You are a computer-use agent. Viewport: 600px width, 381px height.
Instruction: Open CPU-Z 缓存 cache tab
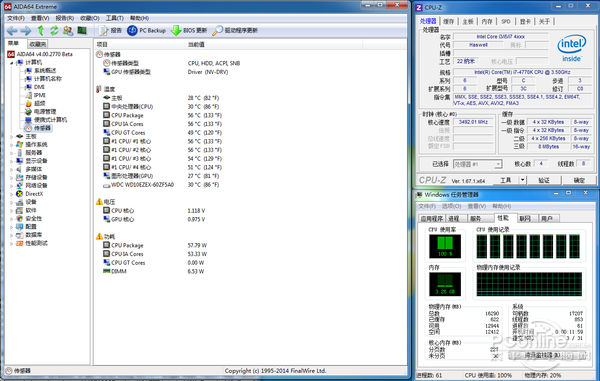[x=448, y=21]
